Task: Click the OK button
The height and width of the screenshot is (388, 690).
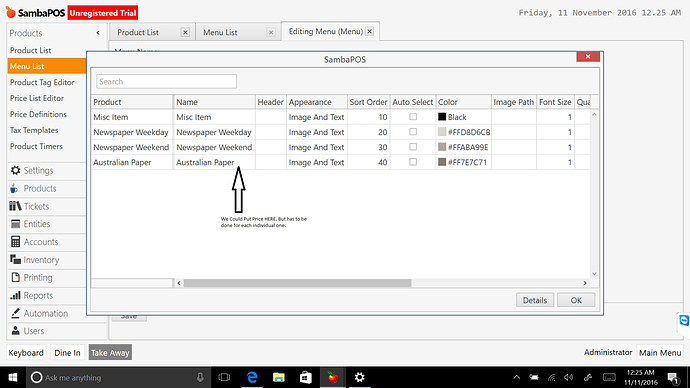Action: tap(576, 300)
